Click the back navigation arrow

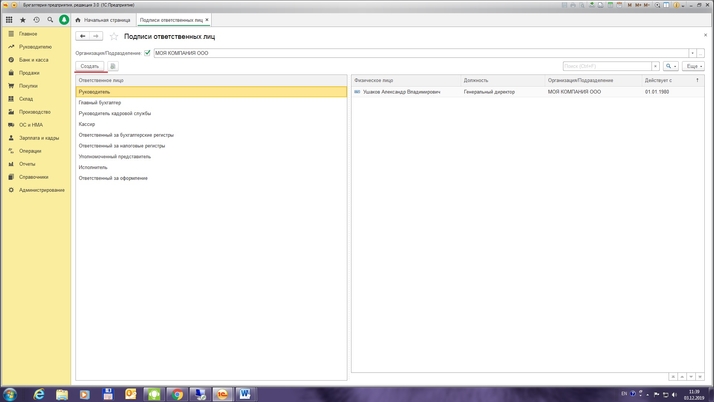coord(83,36)
